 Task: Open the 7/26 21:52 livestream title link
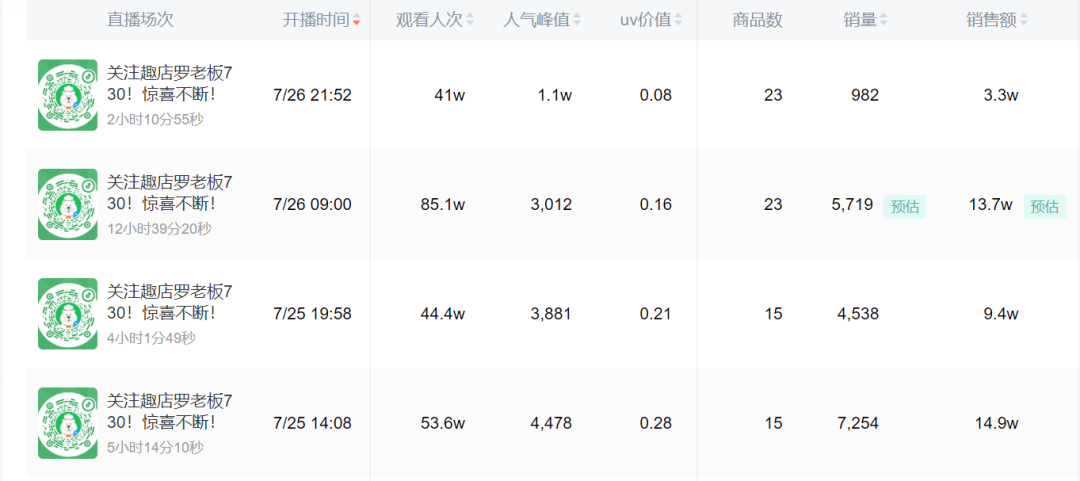pos(169,83)
